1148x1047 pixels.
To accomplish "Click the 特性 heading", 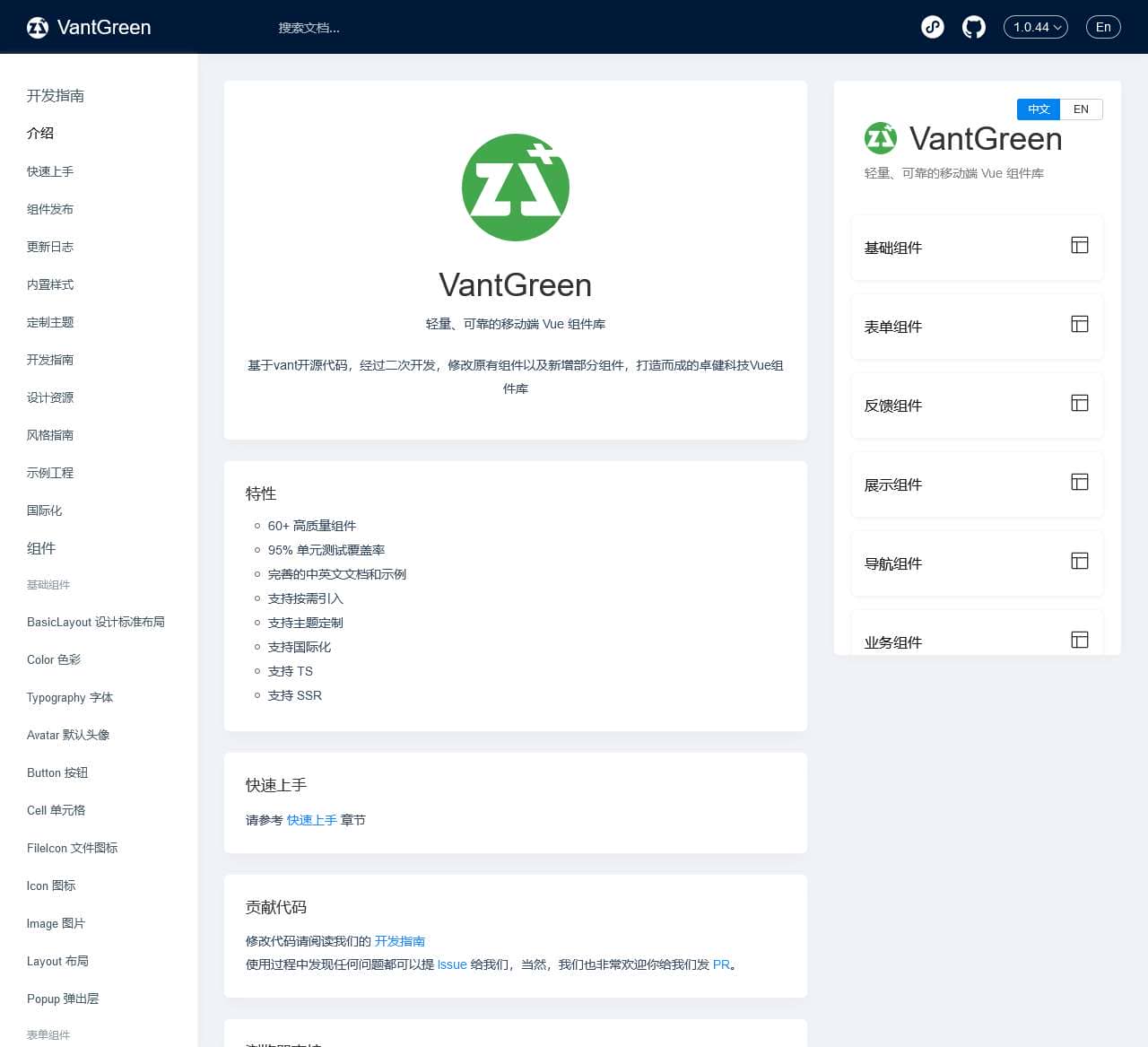I will click(x=261, y=493).
